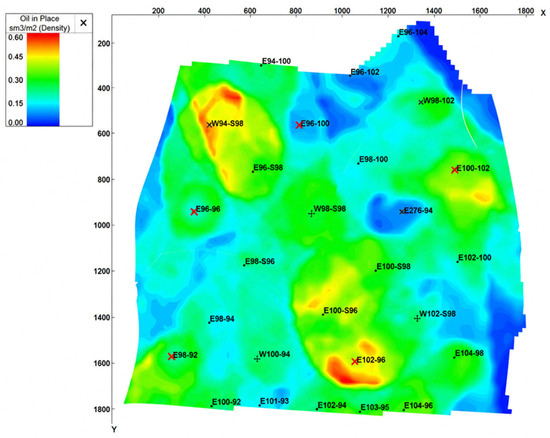Image resolution: width=550 pixels, height=438 pixels.
Task: Click the Oil in Place legend title
Action: tap(40, 23)
